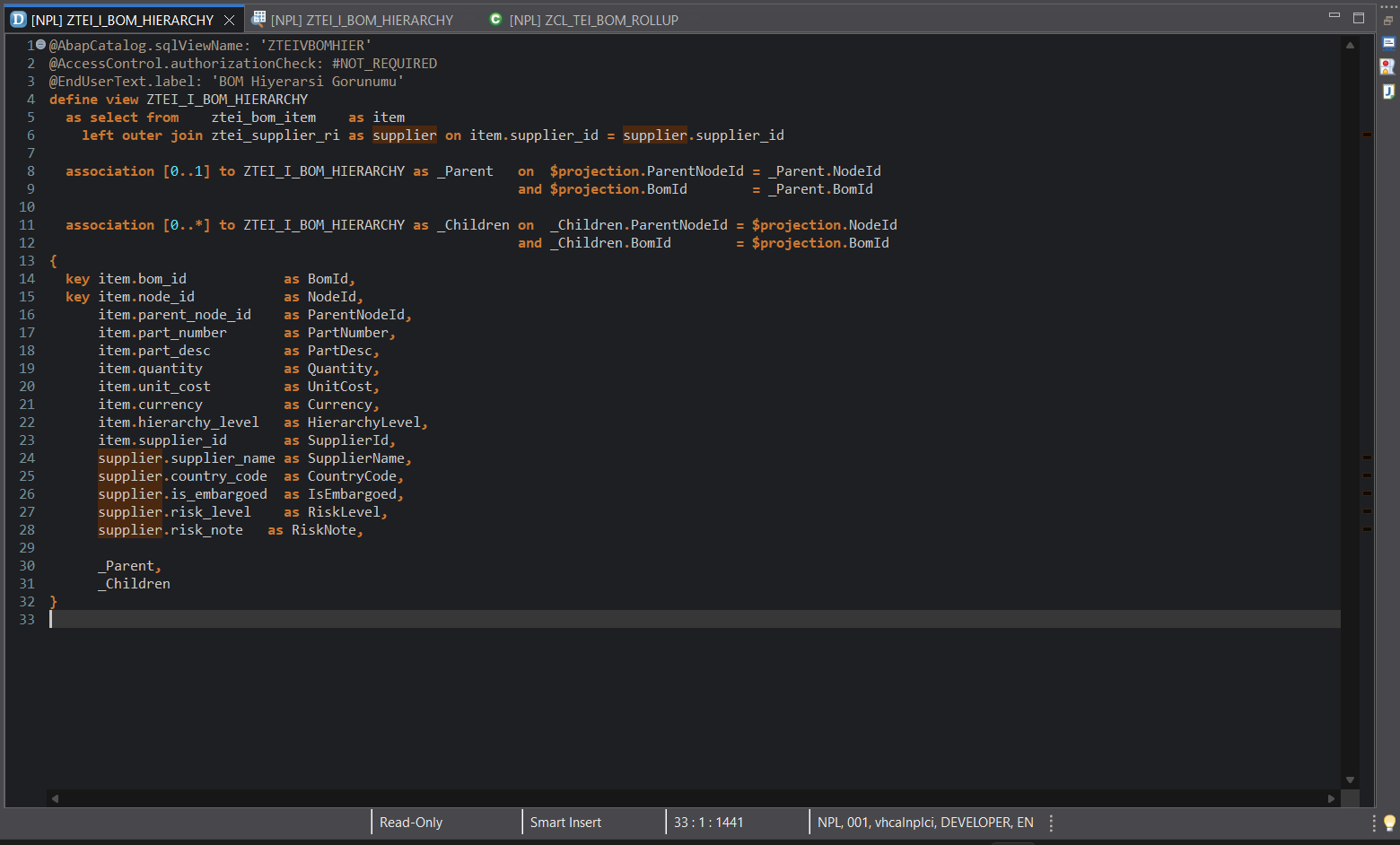Maximize the editor area
Viewport: 1400px width, 845px height.
tap(1359, 17)
